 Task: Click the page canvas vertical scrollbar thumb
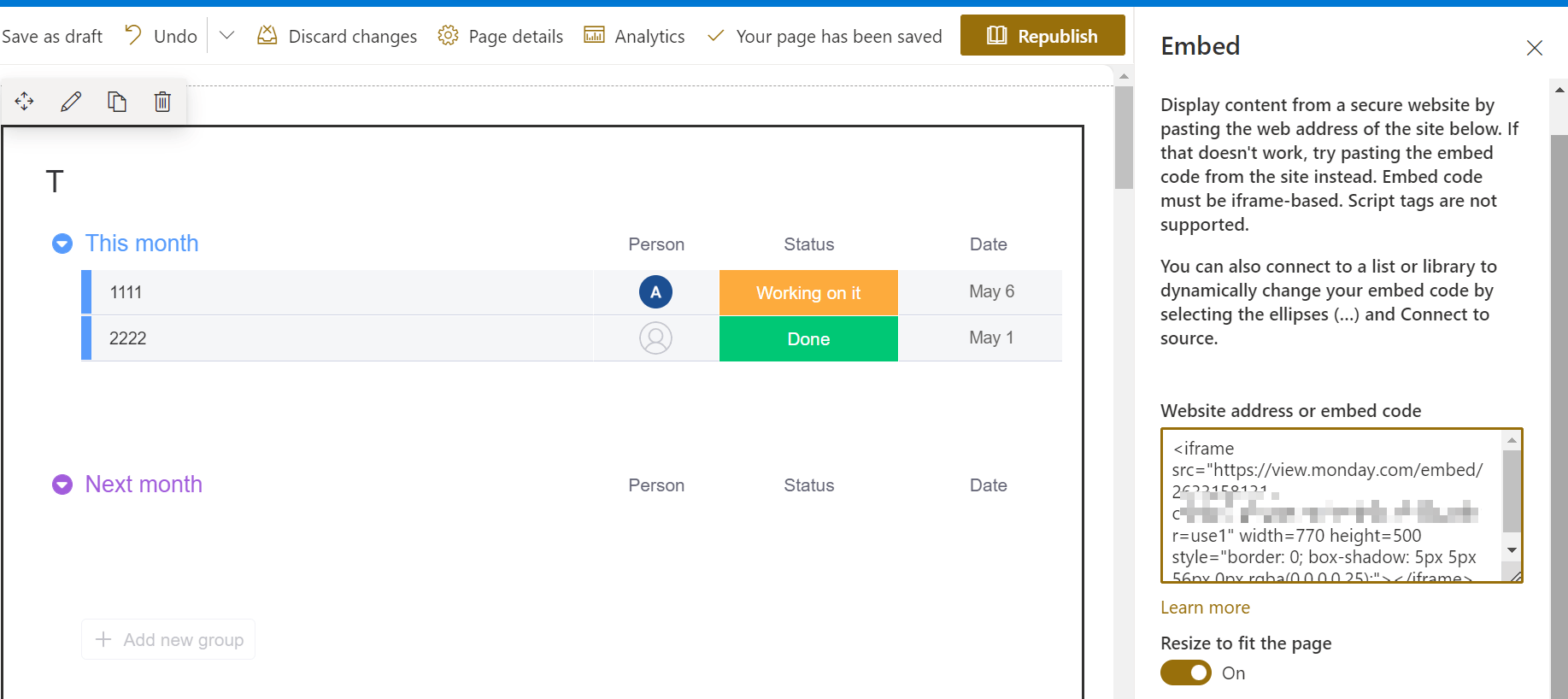(x=1124, y=137)
